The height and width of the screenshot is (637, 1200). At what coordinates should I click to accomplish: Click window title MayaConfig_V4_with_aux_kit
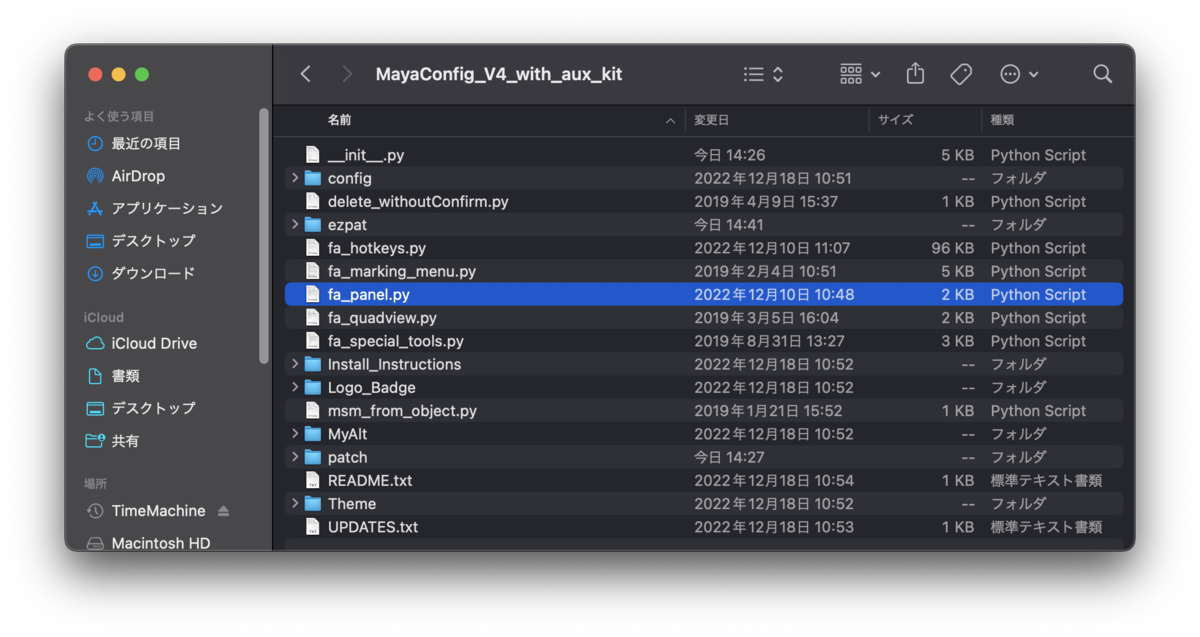[x=499, y=74]
